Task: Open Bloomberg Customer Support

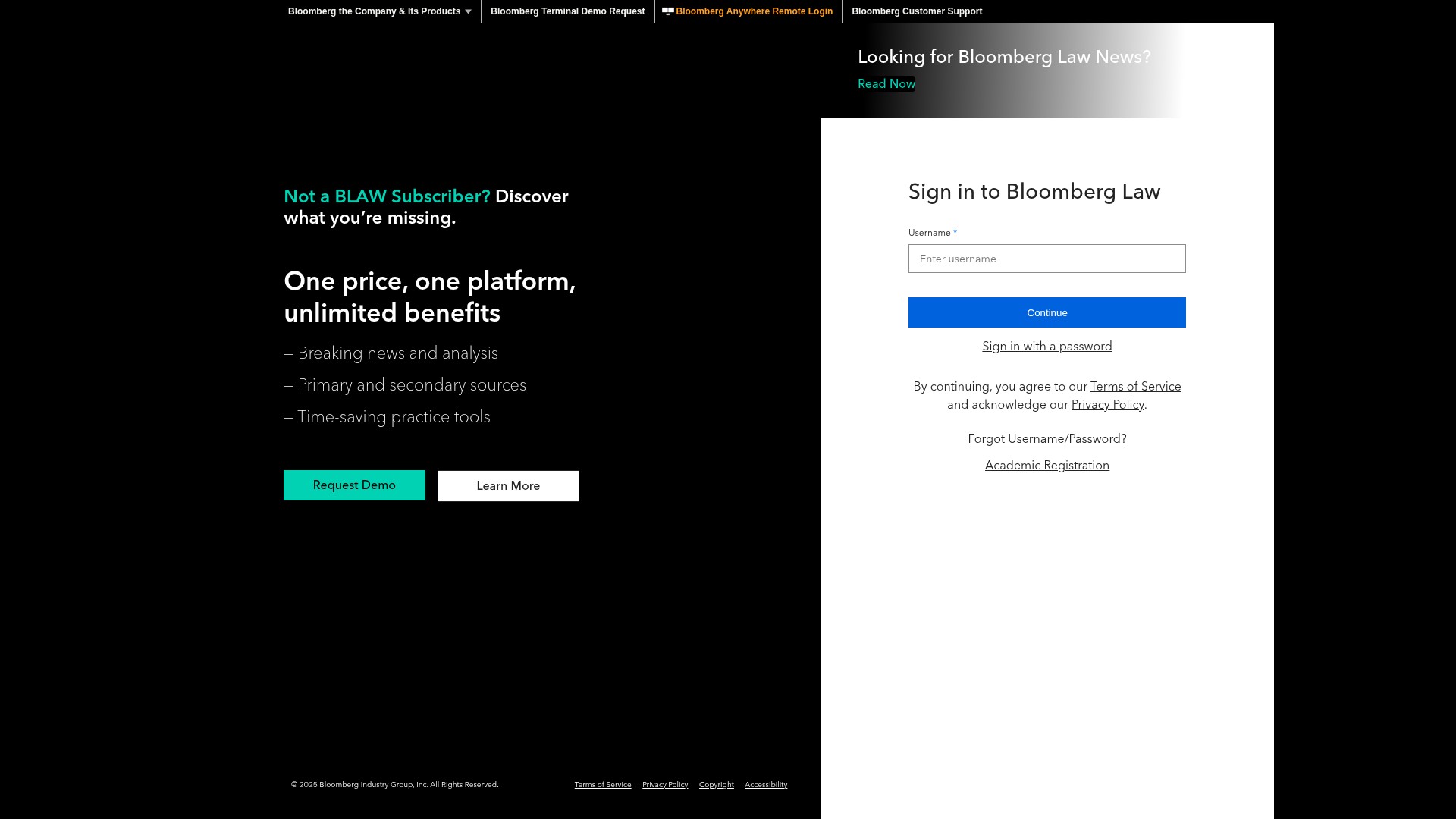Action: (x=917, y=11)
